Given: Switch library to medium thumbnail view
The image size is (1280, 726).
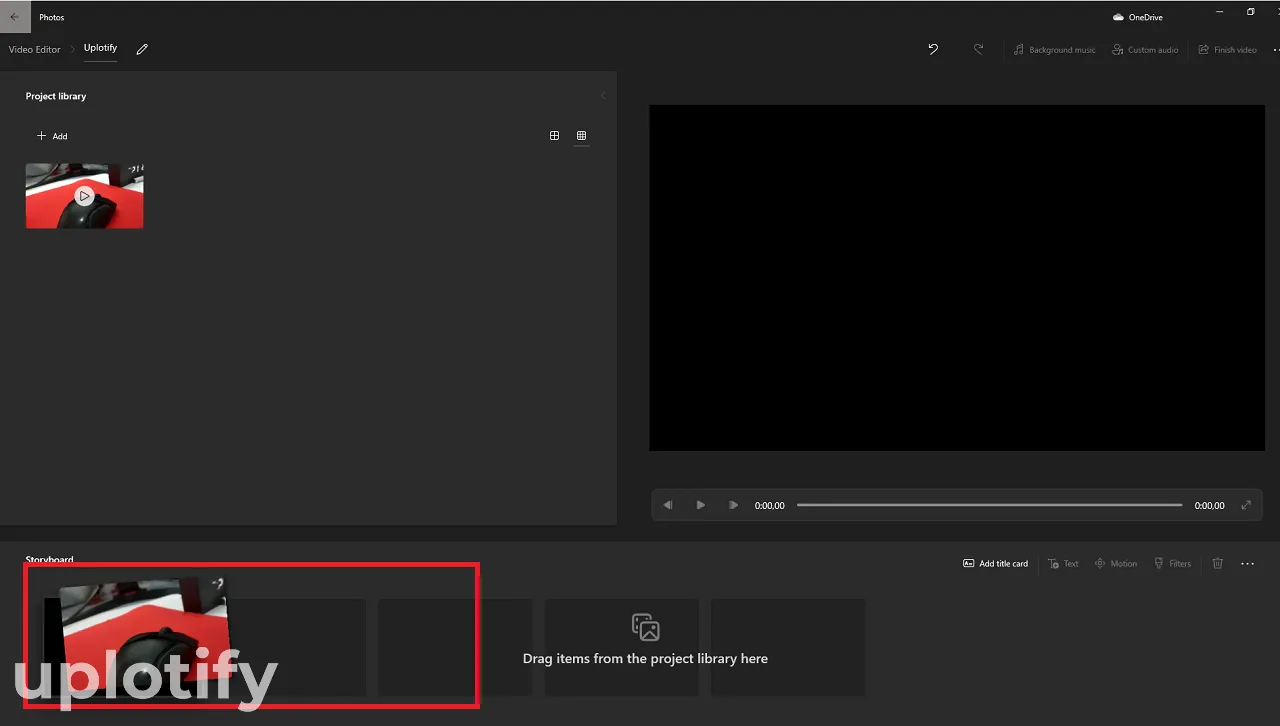Looking at the screenshot, I should [x=555, y=136].
